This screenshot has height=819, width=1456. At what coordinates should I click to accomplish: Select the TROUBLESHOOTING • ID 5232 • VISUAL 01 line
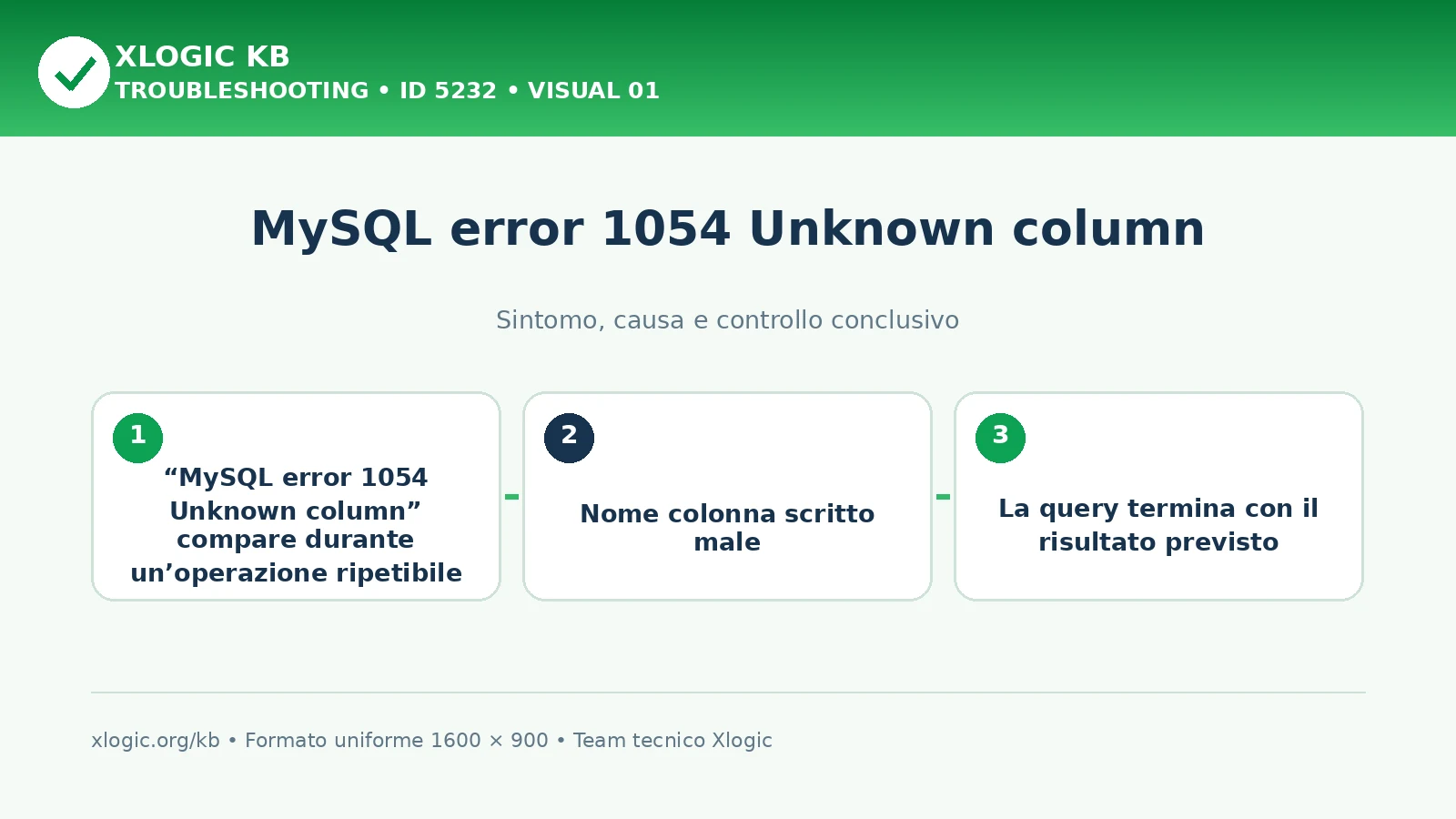coord(387,91)
